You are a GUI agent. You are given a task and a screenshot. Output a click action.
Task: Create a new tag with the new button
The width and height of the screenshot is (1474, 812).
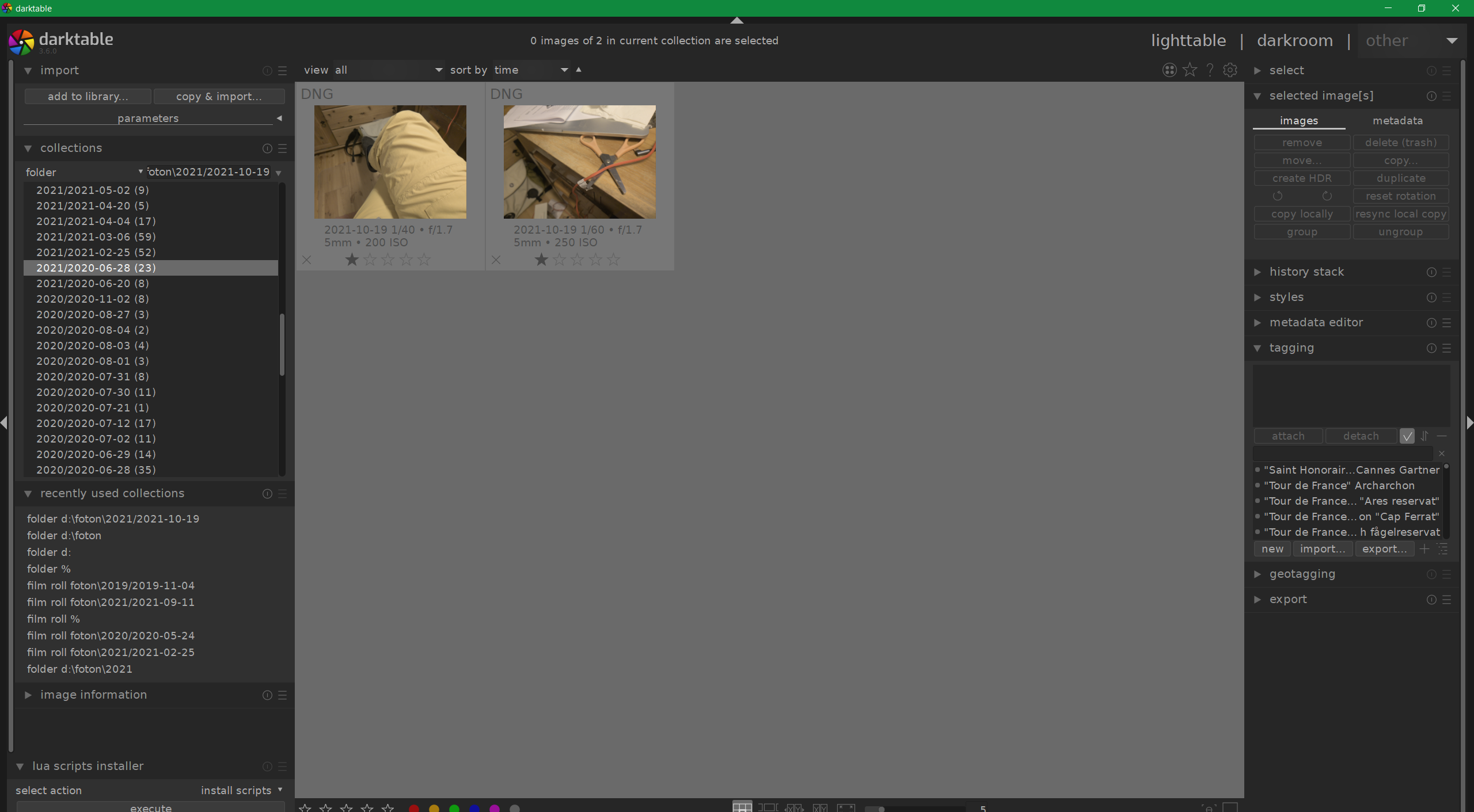coord(1272,548)
